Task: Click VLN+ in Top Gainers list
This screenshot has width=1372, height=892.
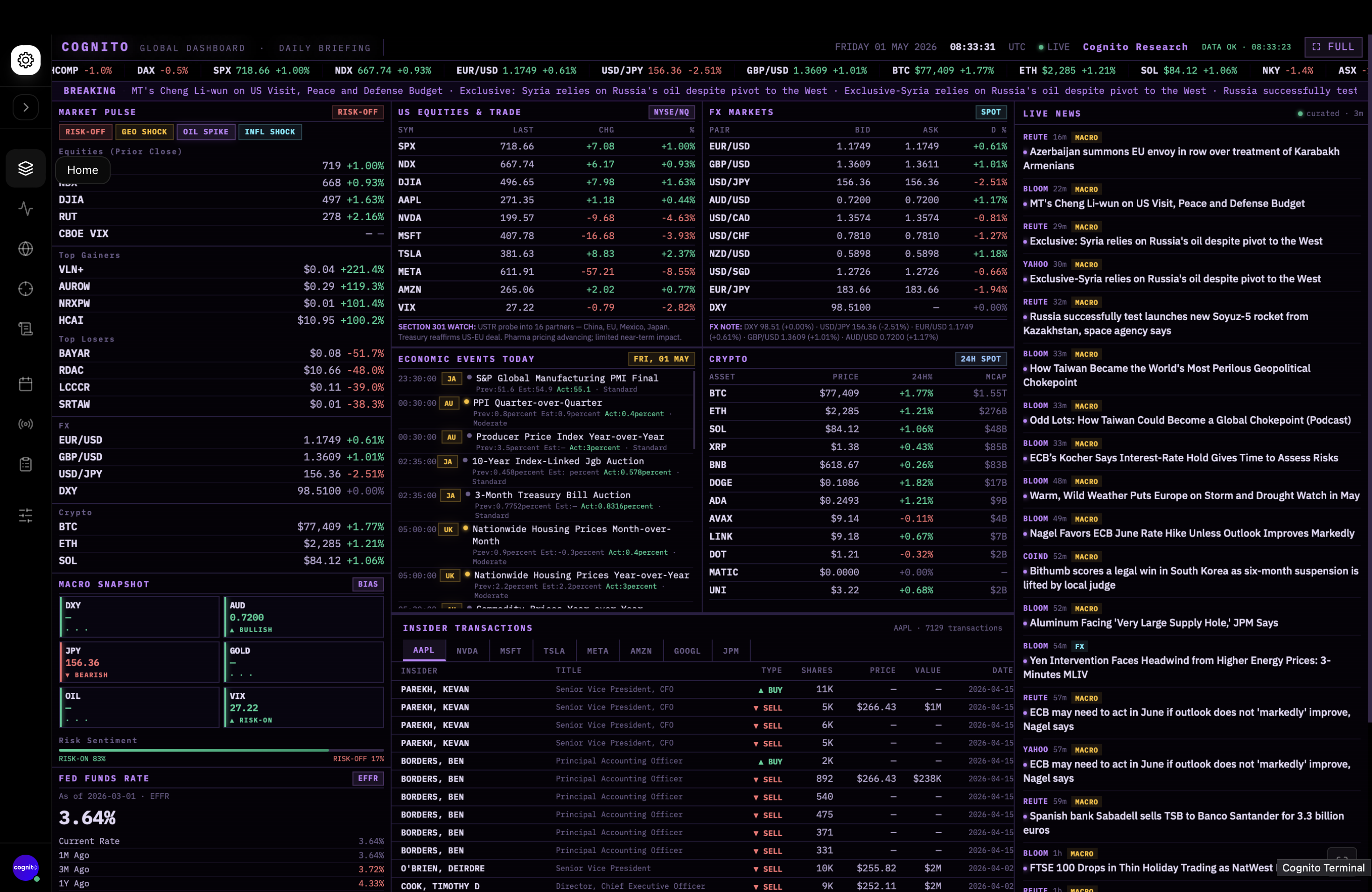Action: click(x=221, y=270)
